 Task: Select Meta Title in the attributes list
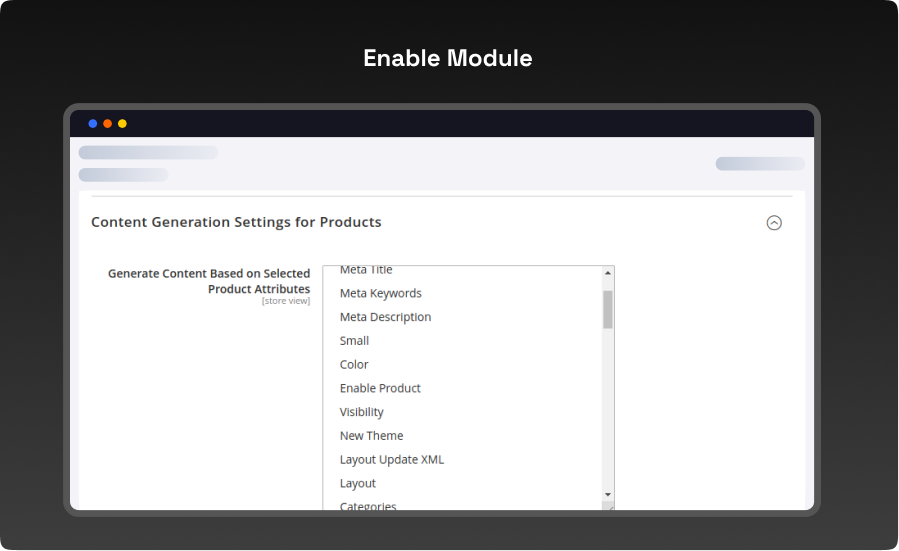point(366,270)
